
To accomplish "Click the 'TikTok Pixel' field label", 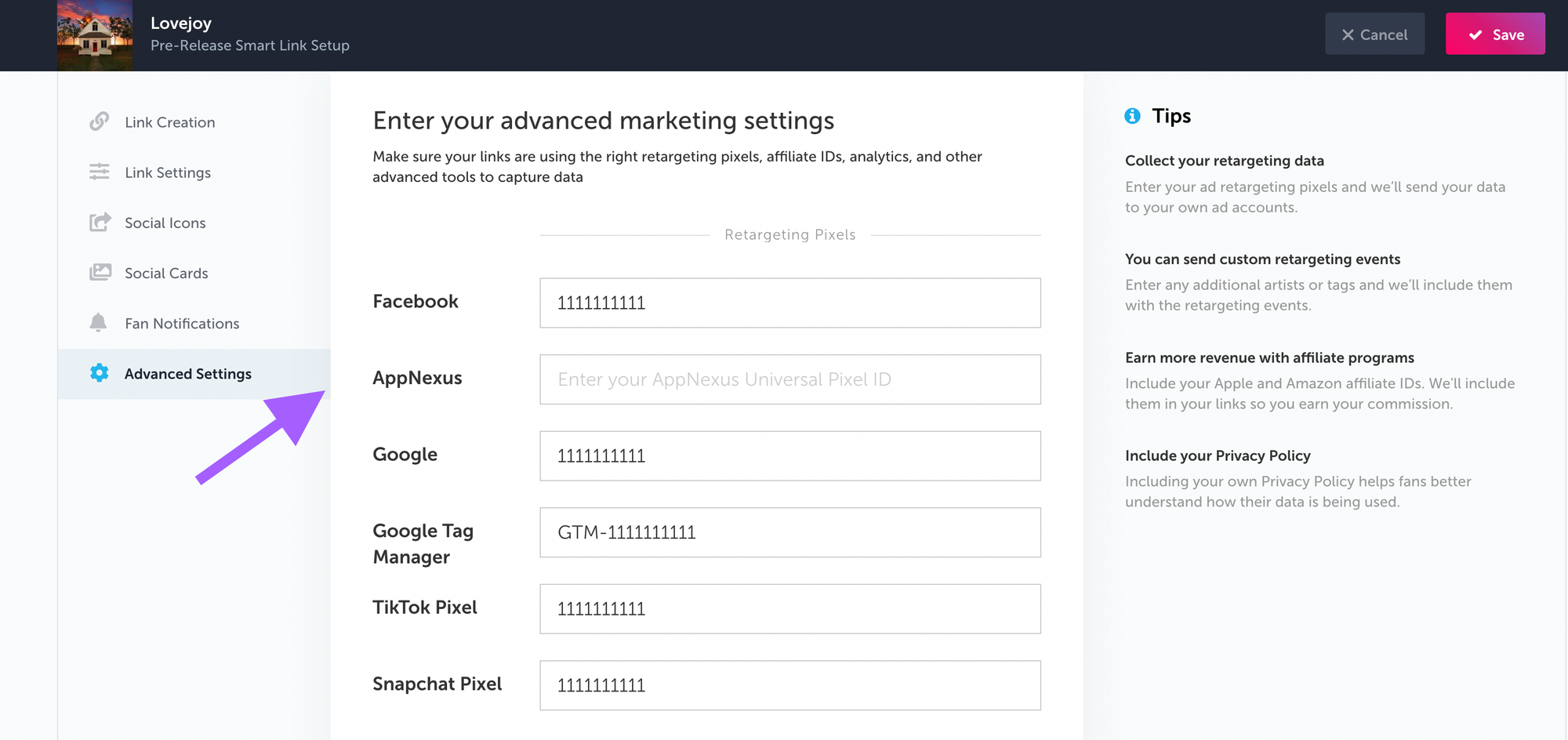I will (x=425, y=608).
